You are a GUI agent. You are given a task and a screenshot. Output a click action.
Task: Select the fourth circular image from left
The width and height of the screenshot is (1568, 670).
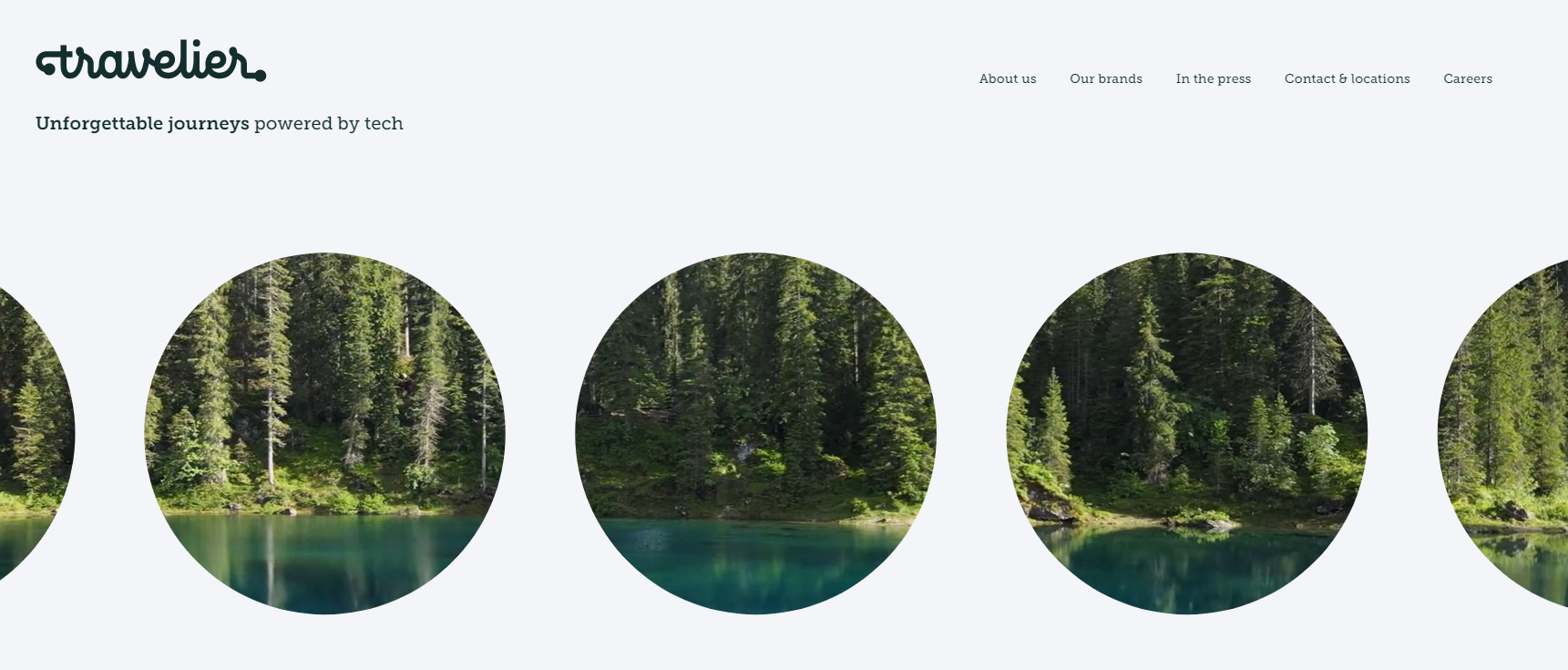coord(1186,433)
